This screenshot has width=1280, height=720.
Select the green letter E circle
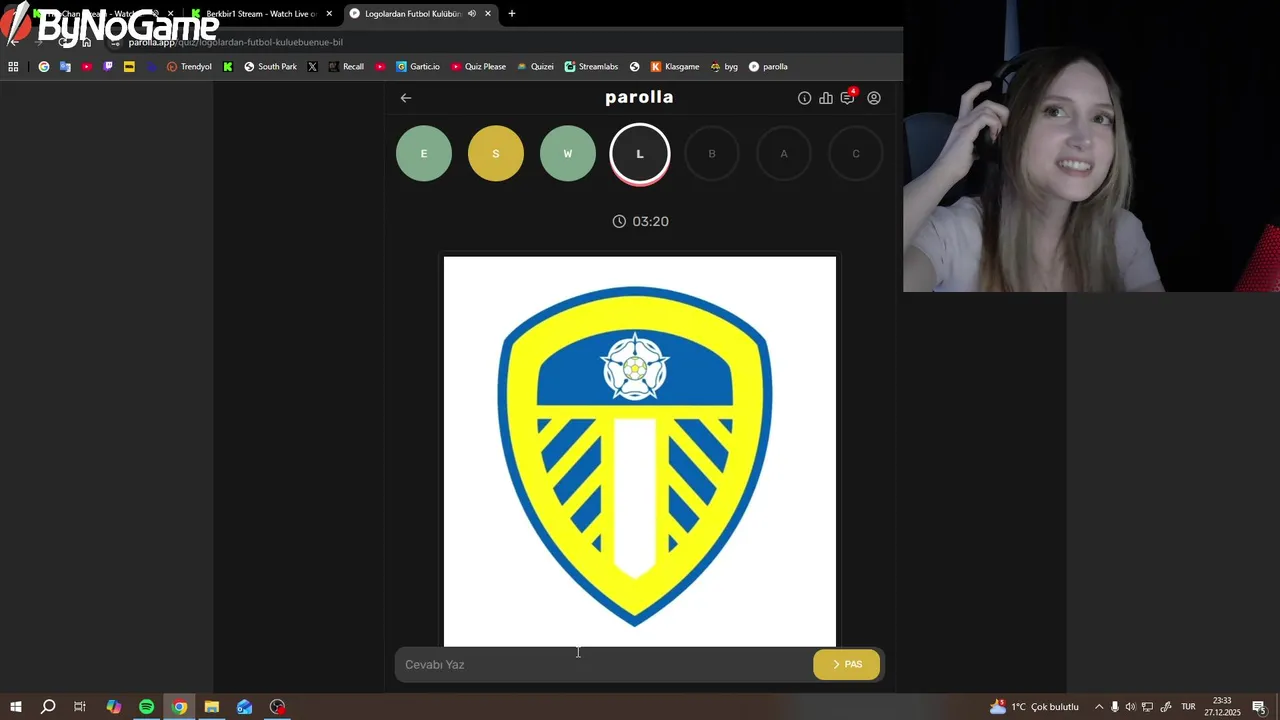(x=424, y=154)
